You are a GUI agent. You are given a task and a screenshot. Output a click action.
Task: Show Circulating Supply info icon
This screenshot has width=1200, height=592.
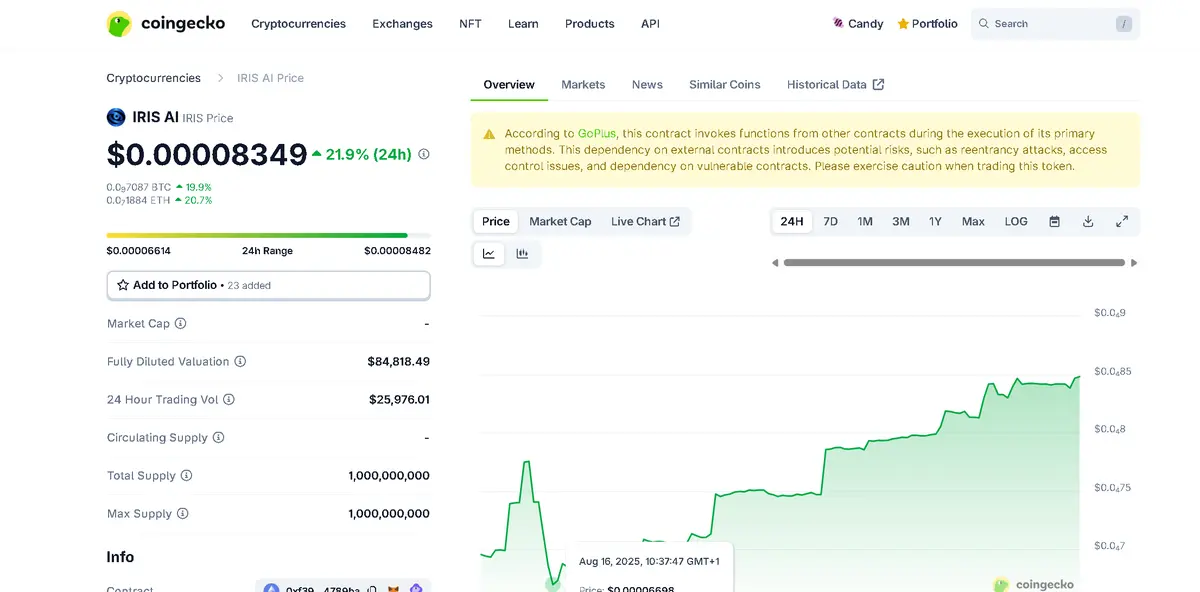coord(219,437)
